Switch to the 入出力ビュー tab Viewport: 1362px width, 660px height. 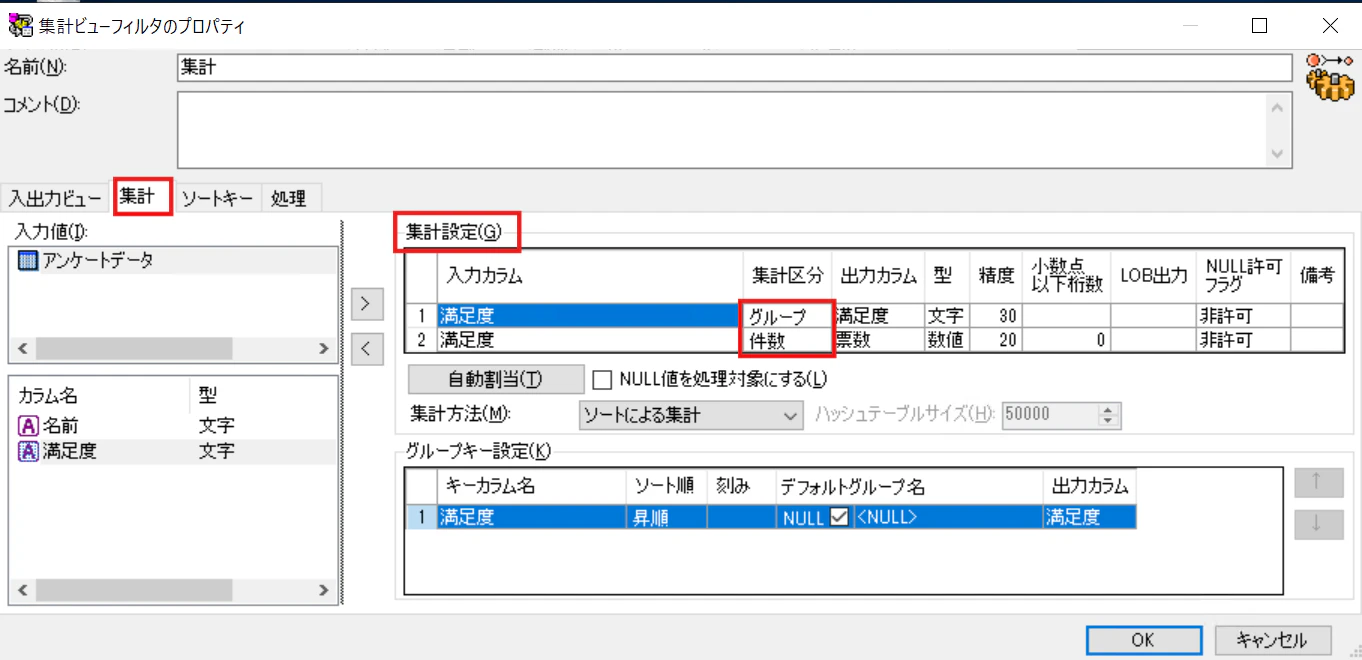[56, 198]
